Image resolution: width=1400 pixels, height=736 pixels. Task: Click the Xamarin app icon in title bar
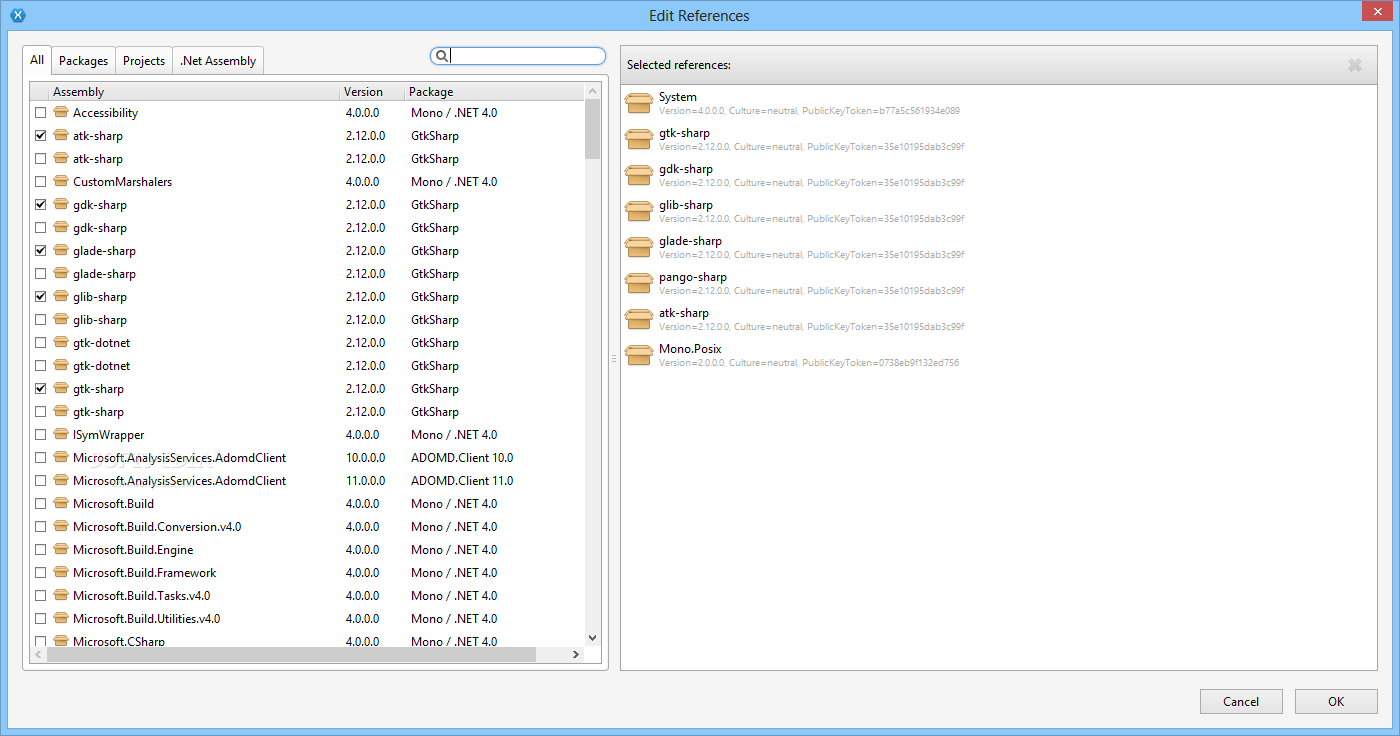coord(17,15)
